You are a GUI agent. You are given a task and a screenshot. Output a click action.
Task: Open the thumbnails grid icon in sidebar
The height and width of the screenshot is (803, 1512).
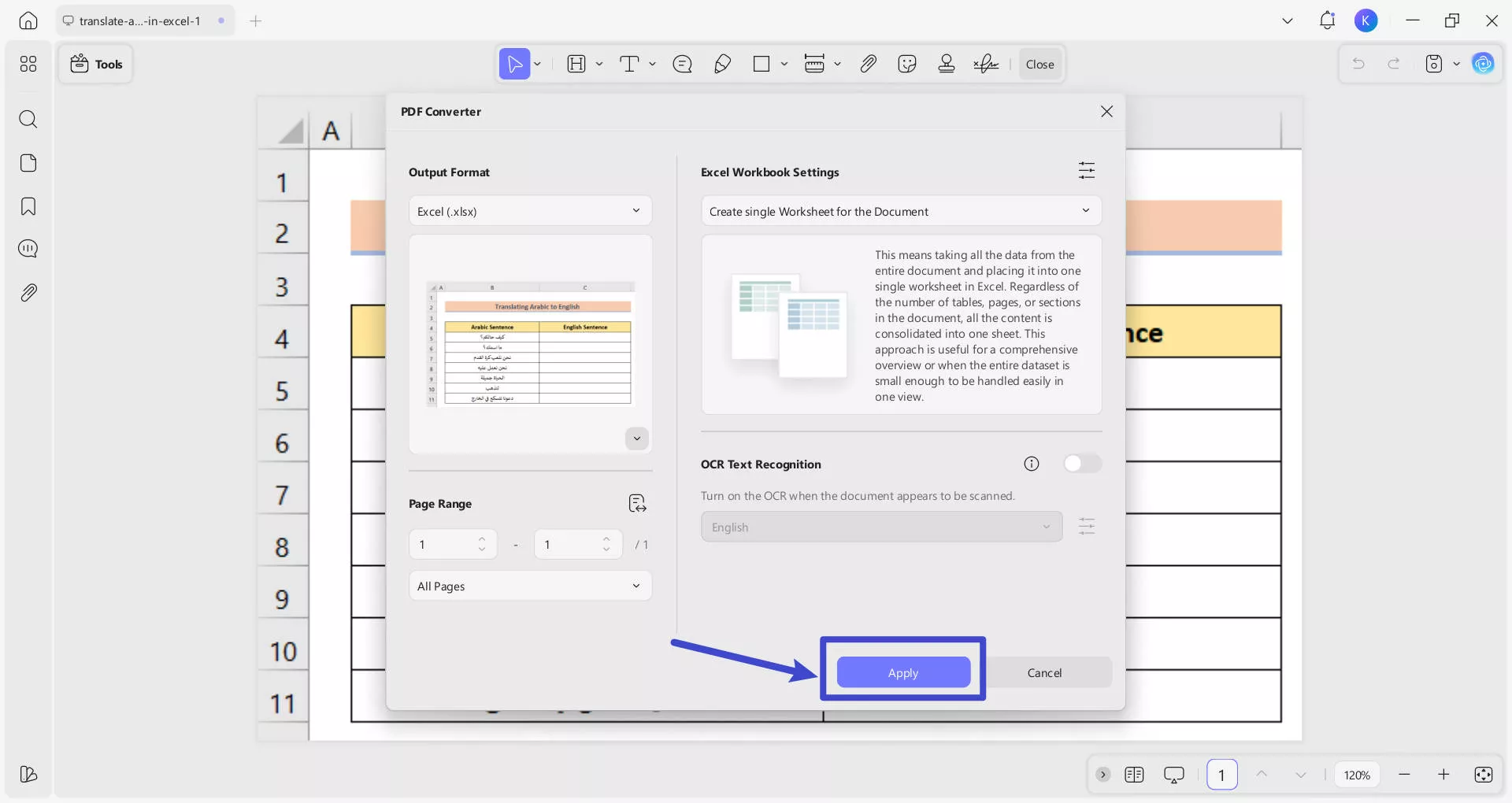[28, 64]
